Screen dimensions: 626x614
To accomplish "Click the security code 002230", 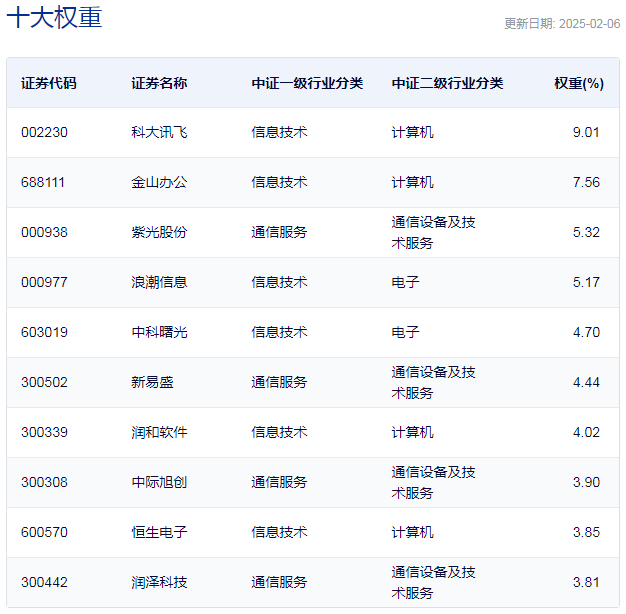I will (44, 132).
